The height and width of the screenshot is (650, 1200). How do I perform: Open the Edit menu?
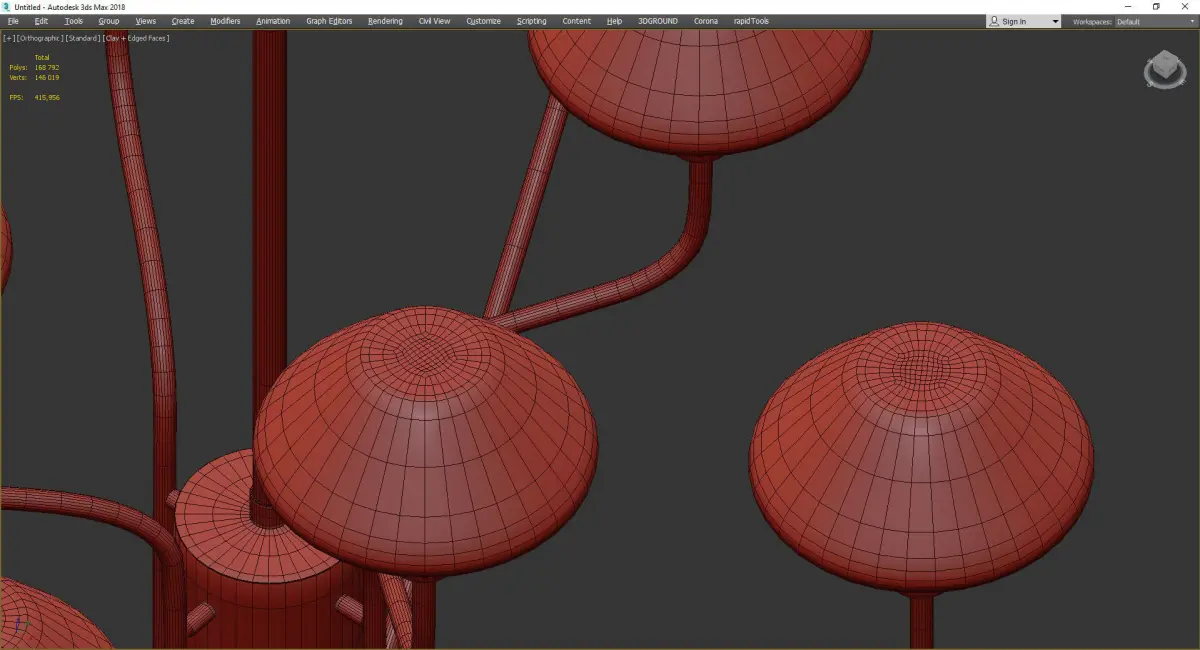coord(41,21)
